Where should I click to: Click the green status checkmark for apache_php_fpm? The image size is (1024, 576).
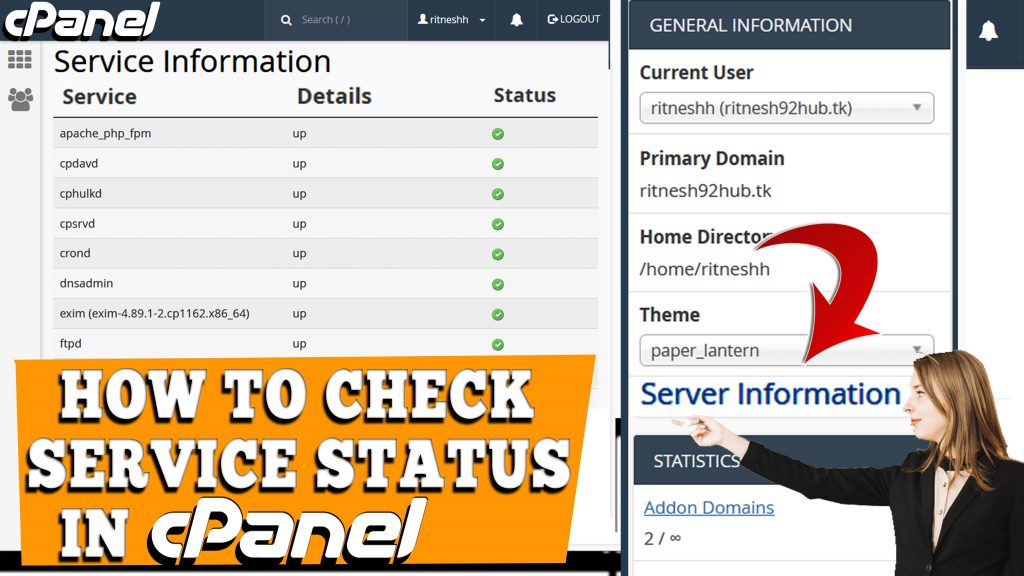pos(497,133)
